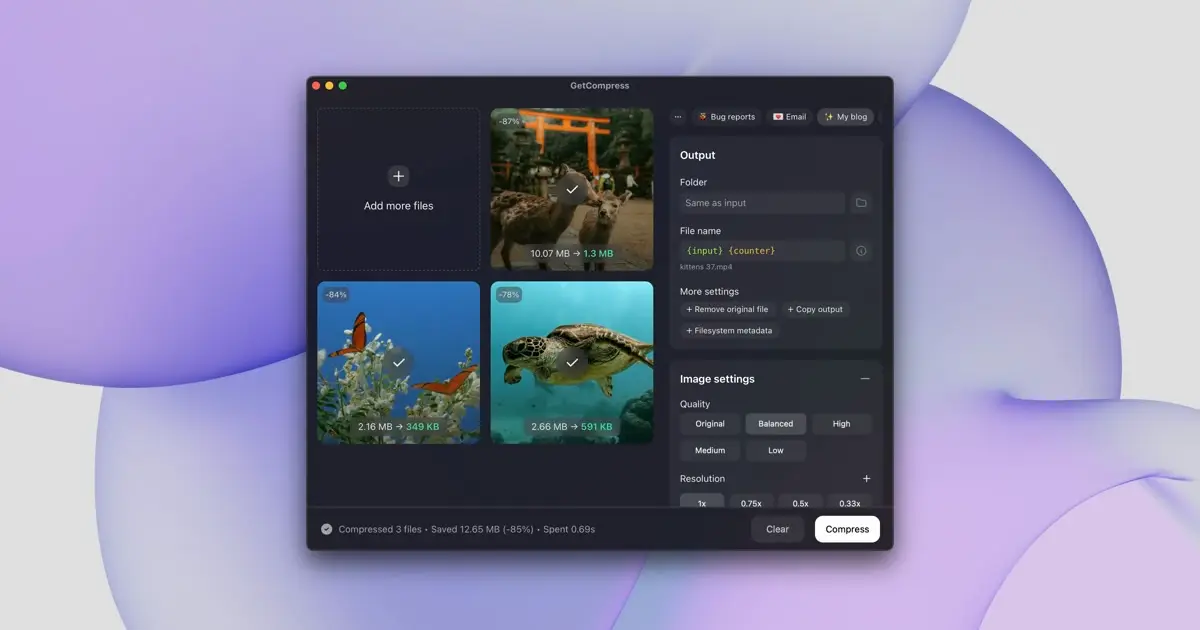Image resolution: width=1200 pixels, height=630 pixels.
Task: Set resolution to 0.33x
Action: click(x=849, y=502)
